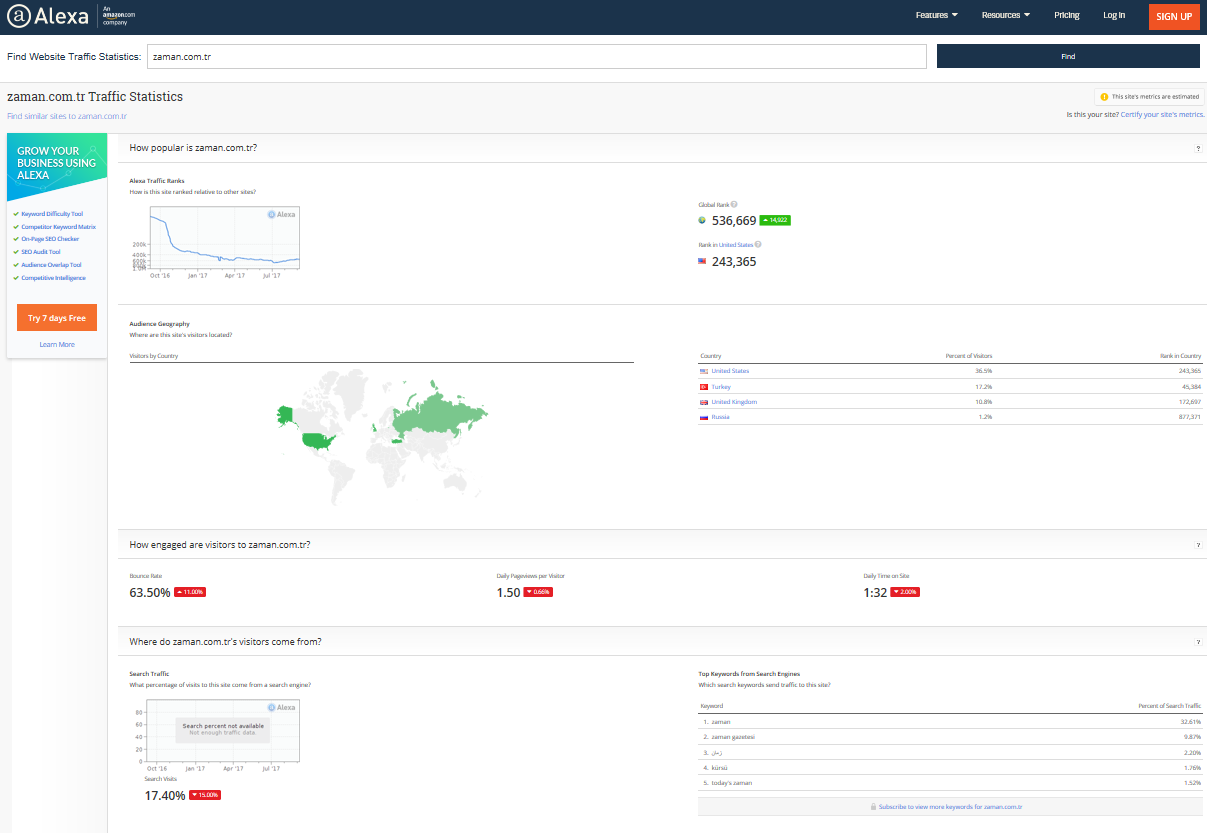The height and width of the screenshot is (833, 1207).
Task: Click the SIGN UP button
Action: click(1174, 16)
